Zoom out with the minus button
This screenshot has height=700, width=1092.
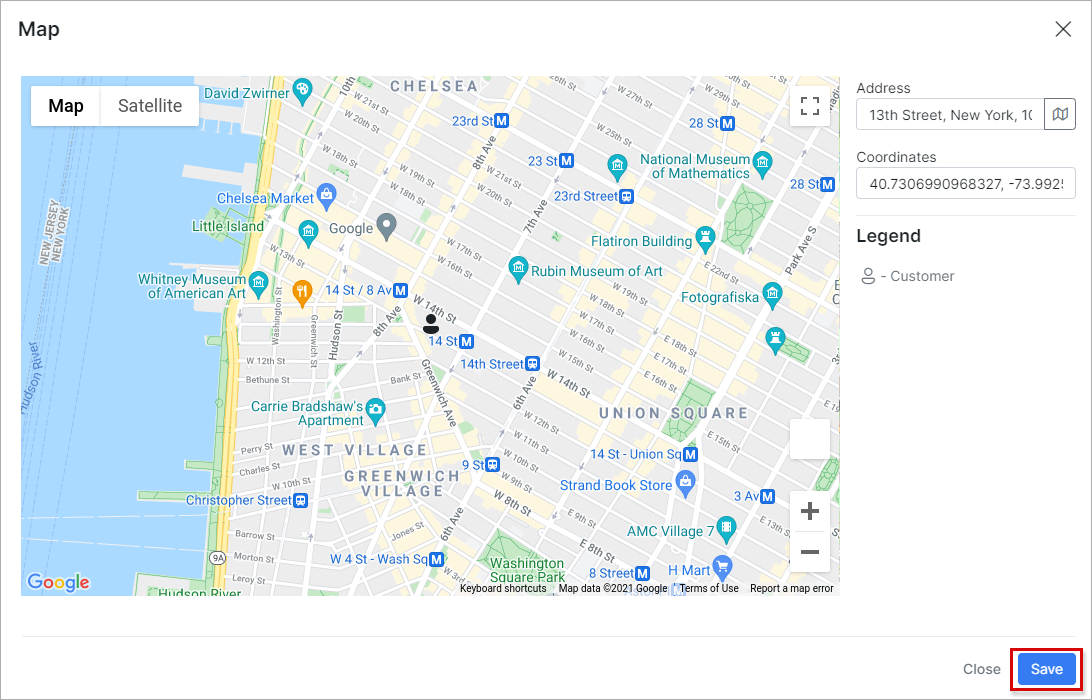(809, 552)
